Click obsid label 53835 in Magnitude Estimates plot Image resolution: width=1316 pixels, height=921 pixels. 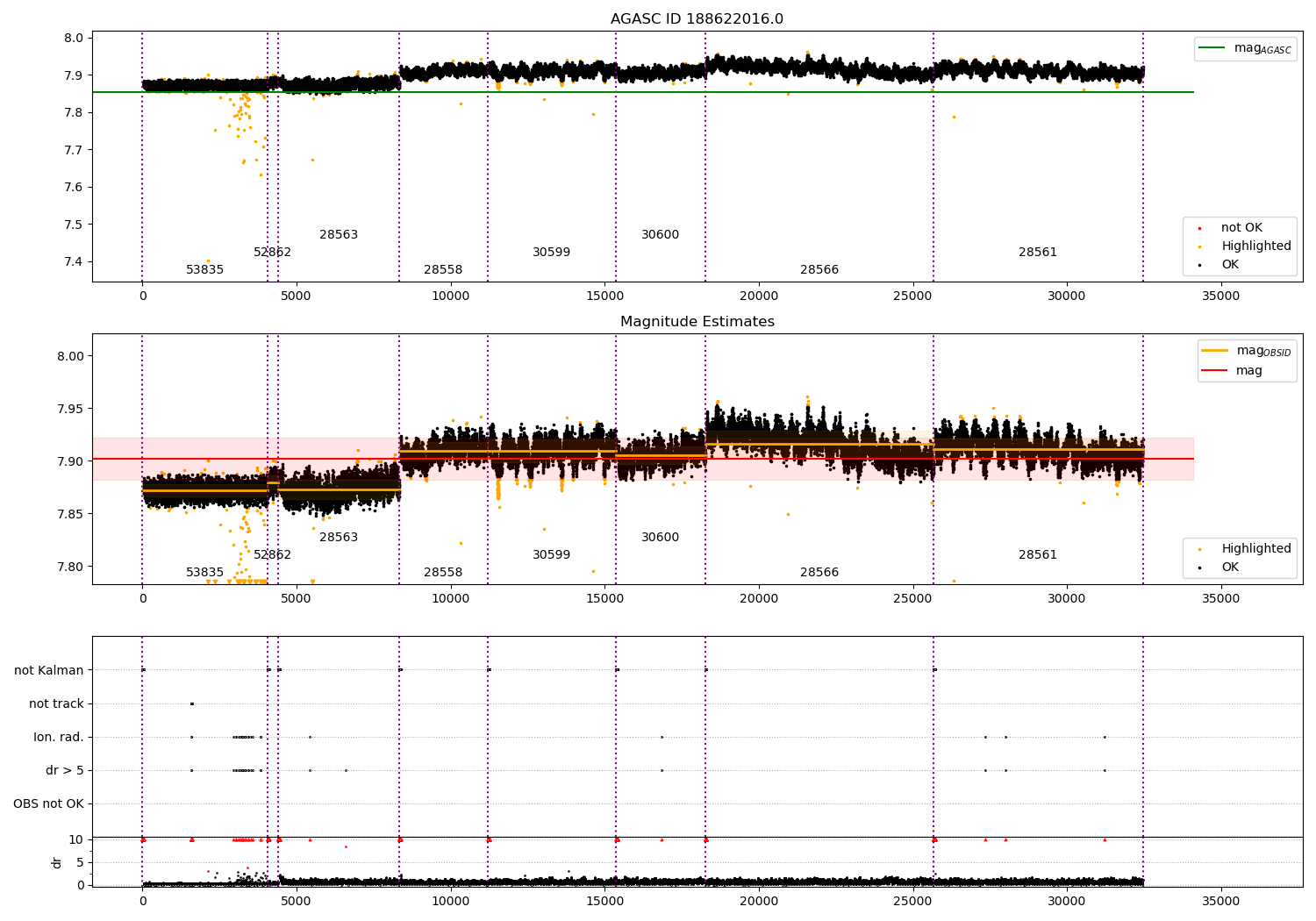tap(204, 573)
